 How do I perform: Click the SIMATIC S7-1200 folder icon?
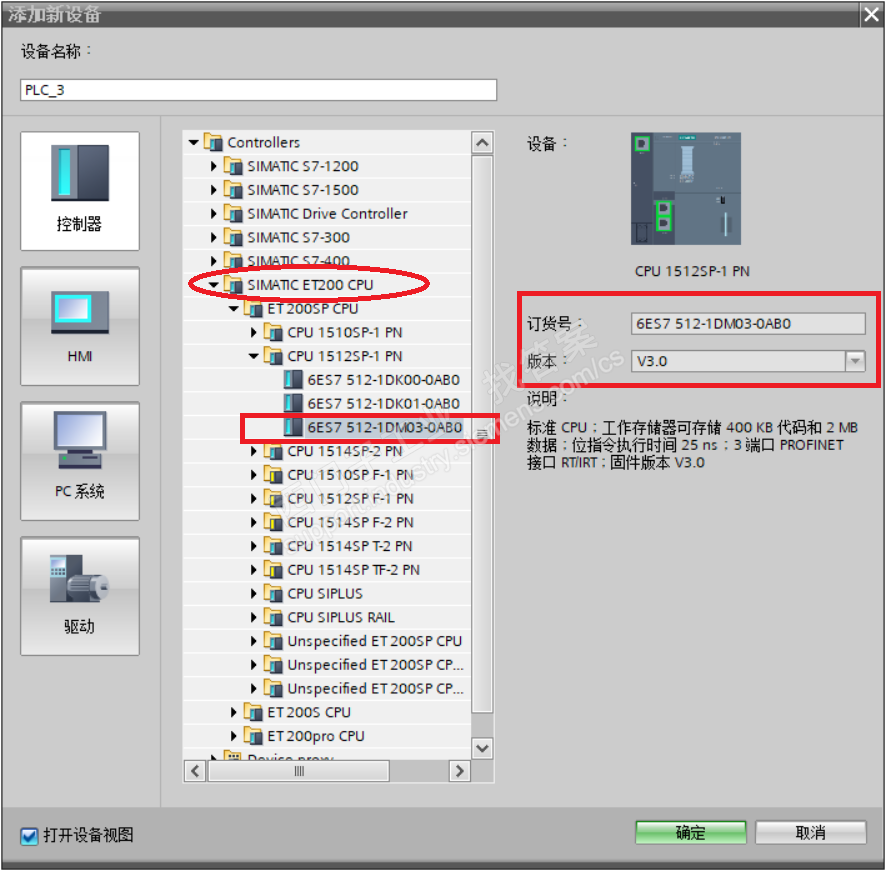click(233, 166)
